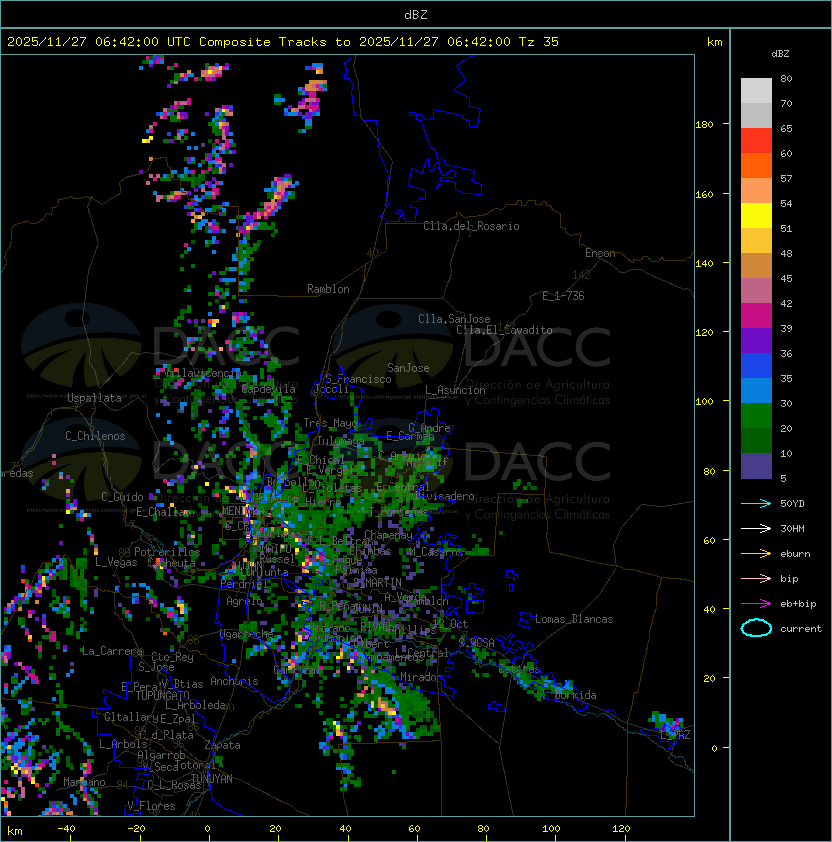Click the 'Composite Tracks to' header text
Screen dimensions: 832x842
[274, 42]
